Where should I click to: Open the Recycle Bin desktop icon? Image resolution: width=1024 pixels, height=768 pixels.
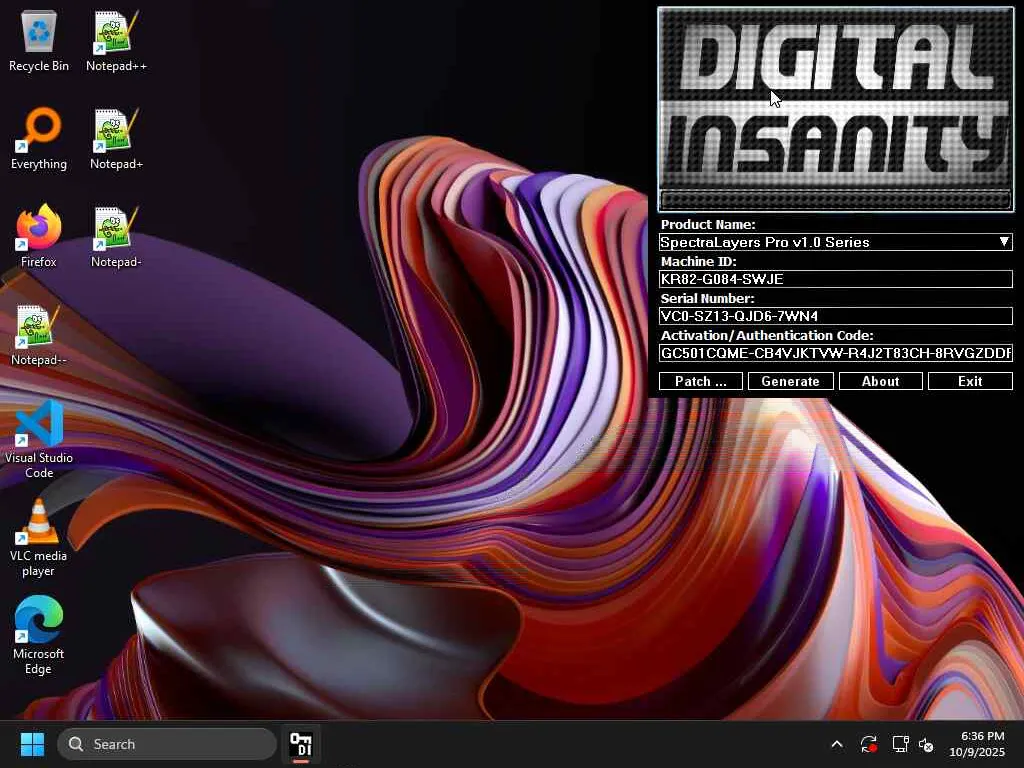[x=39, y=42]
